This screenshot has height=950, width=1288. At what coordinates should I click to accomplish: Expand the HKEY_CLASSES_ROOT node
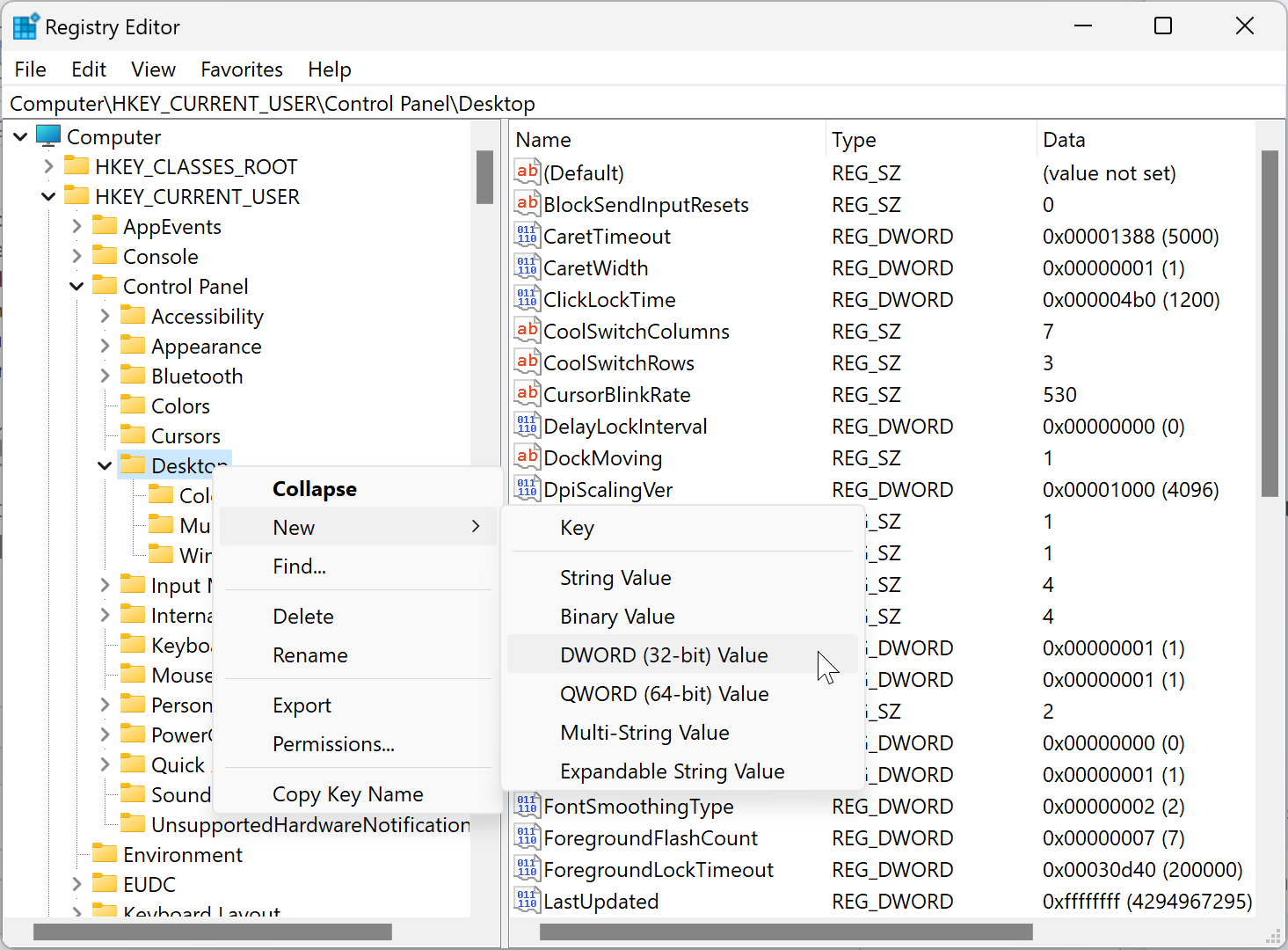(x=48, y=166)
